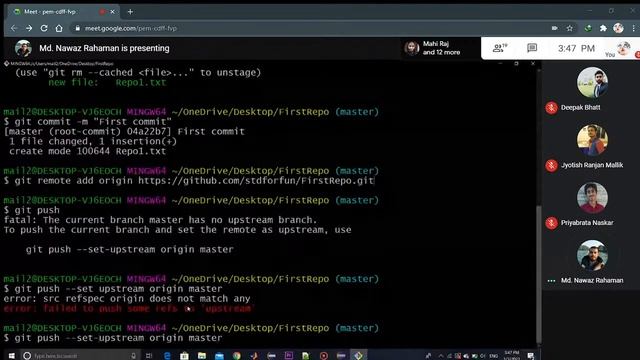Click the taskbar search box

point(80,356)
